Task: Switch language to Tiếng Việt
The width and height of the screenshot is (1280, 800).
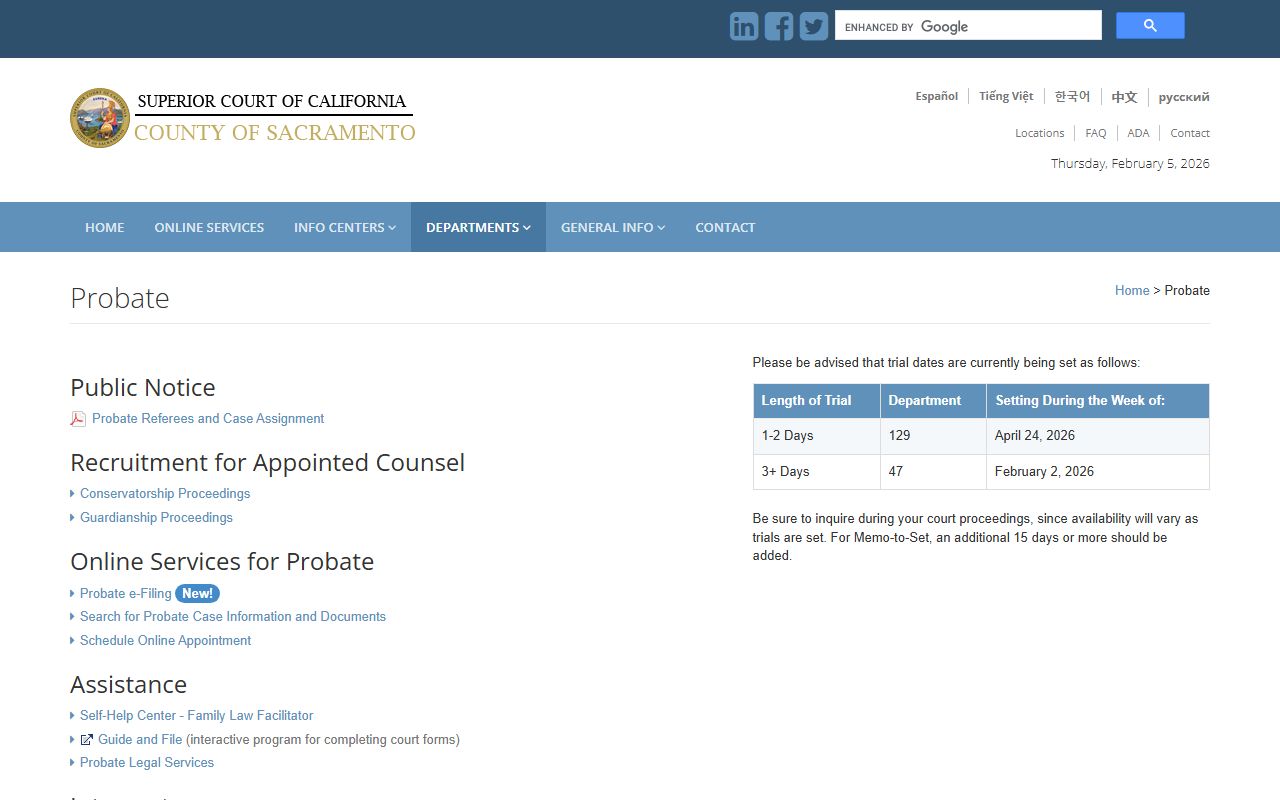Action: (x=1006, y=96)
